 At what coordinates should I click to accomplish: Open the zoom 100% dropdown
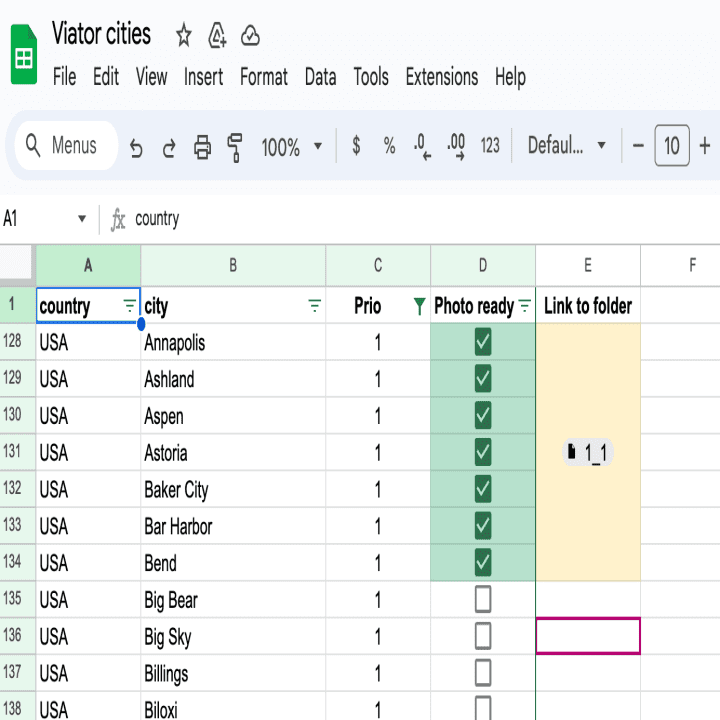291,147
